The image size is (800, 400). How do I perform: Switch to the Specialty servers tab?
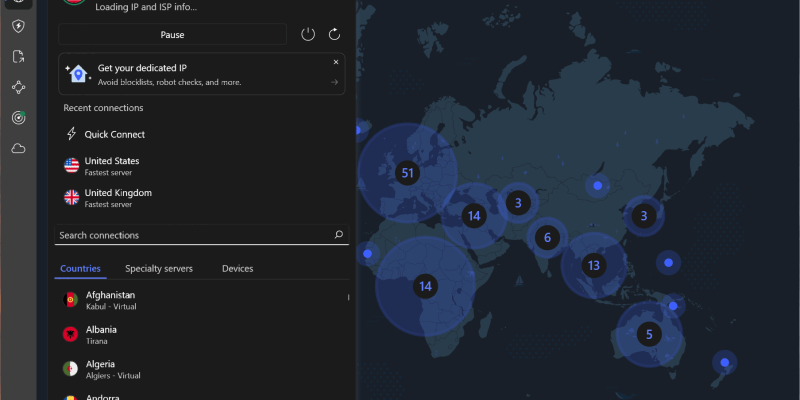[158, 268]
